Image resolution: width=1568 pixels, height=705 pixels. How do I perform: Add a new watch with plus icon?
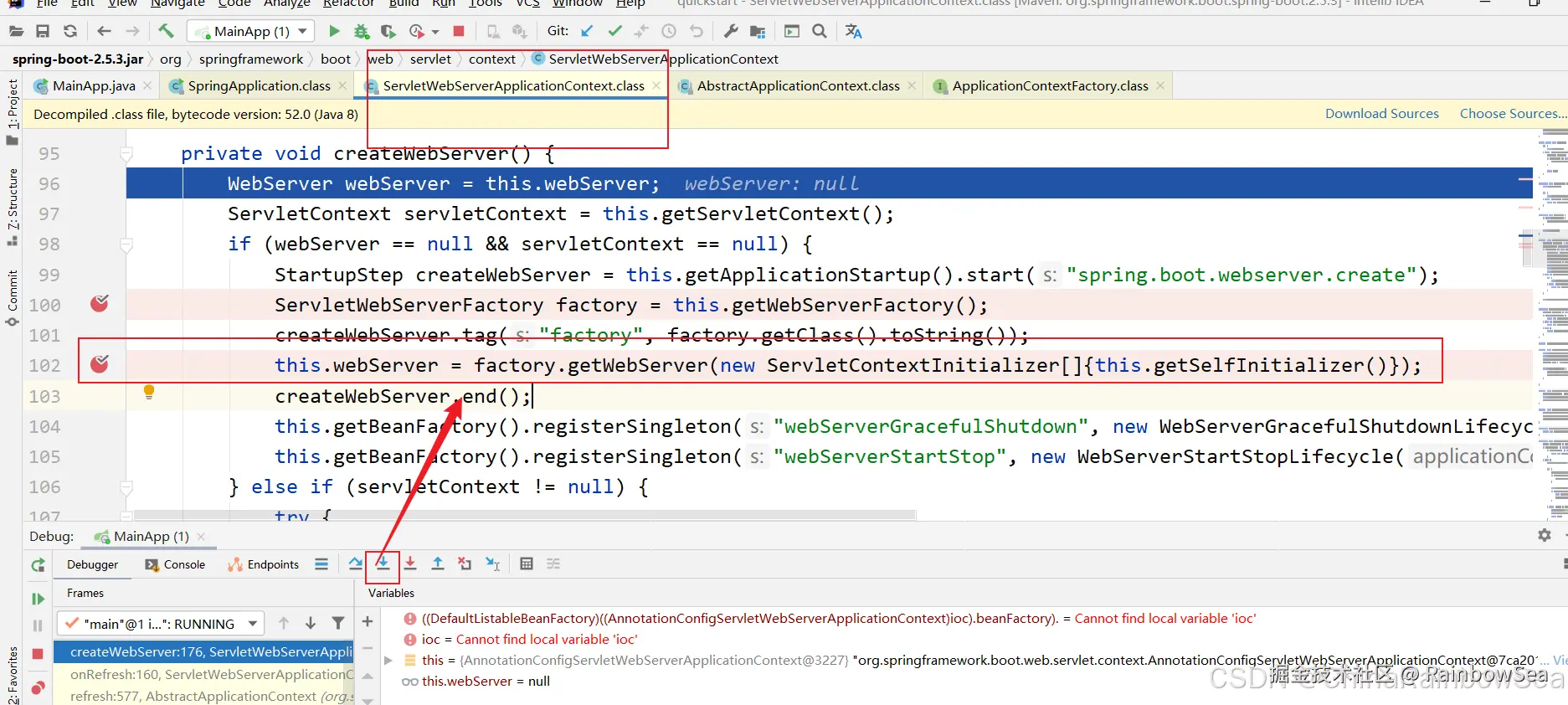pos(367,621)
